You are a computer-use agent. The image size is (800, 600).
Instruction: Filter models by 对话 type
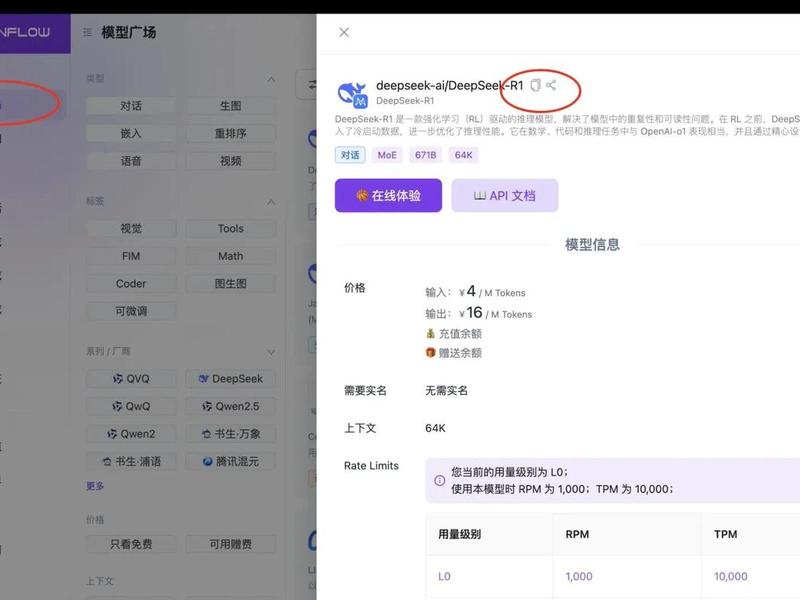[131, 106]
